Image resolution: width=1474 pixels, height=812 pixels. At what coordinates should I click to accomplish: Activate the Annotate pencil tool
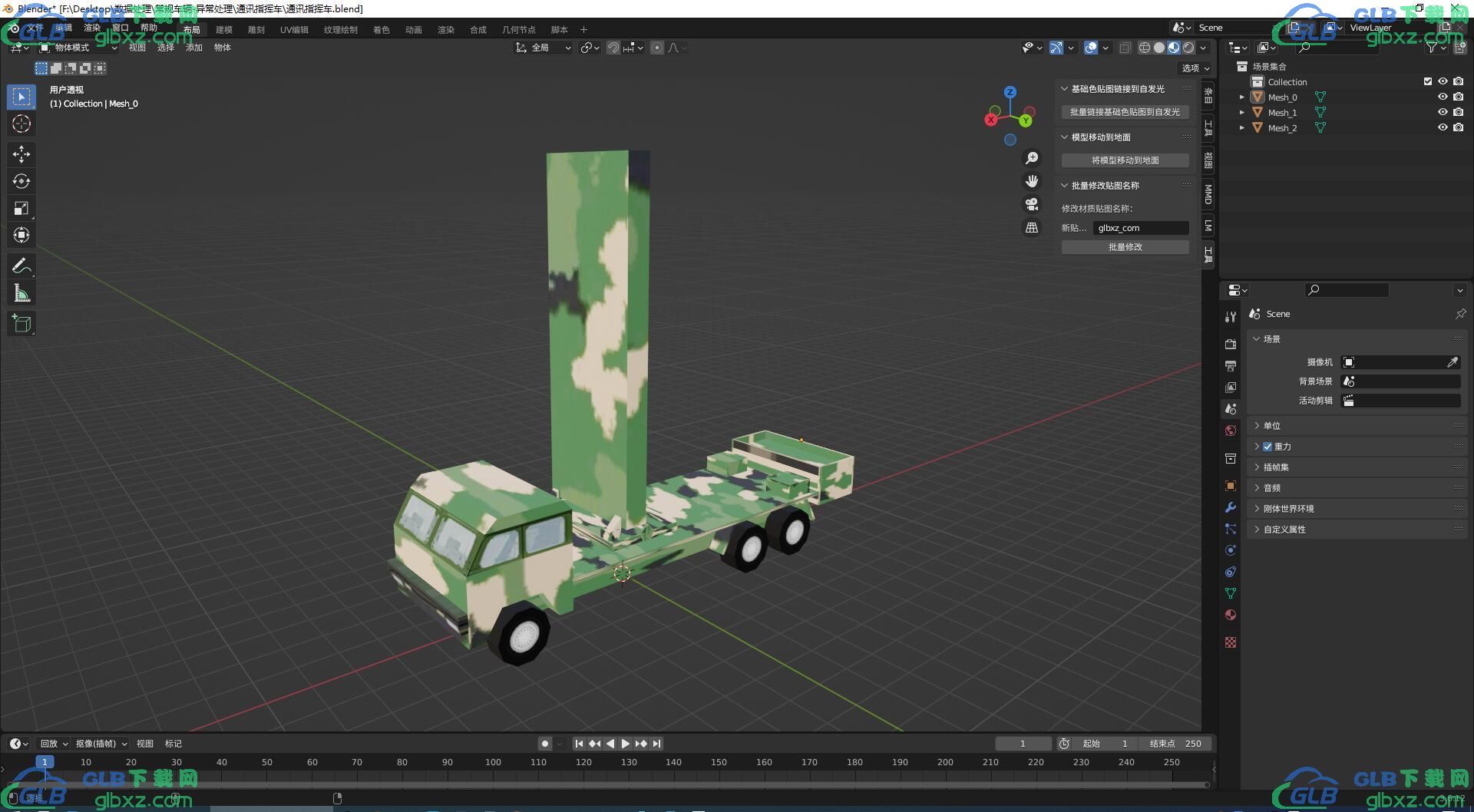21,266
